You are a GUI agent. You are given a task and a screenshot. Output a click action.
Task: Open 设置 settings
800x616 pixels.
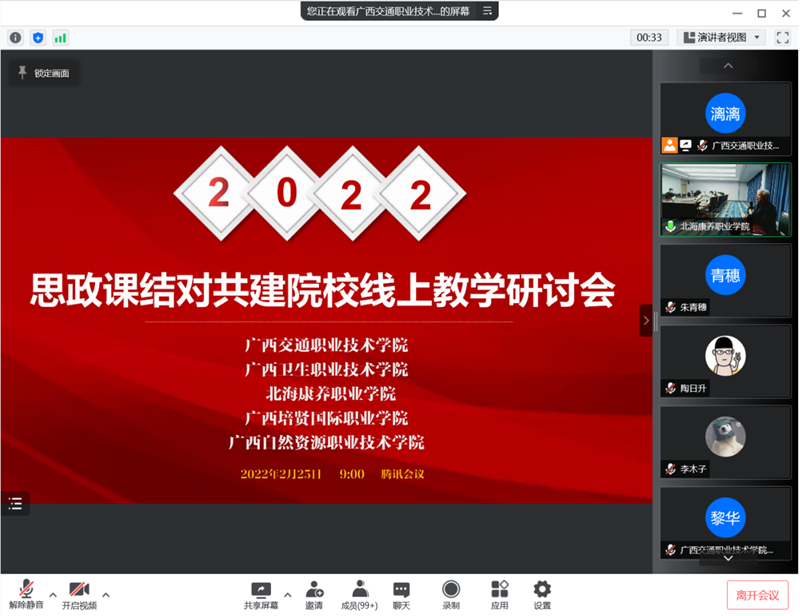coord(542,595)
